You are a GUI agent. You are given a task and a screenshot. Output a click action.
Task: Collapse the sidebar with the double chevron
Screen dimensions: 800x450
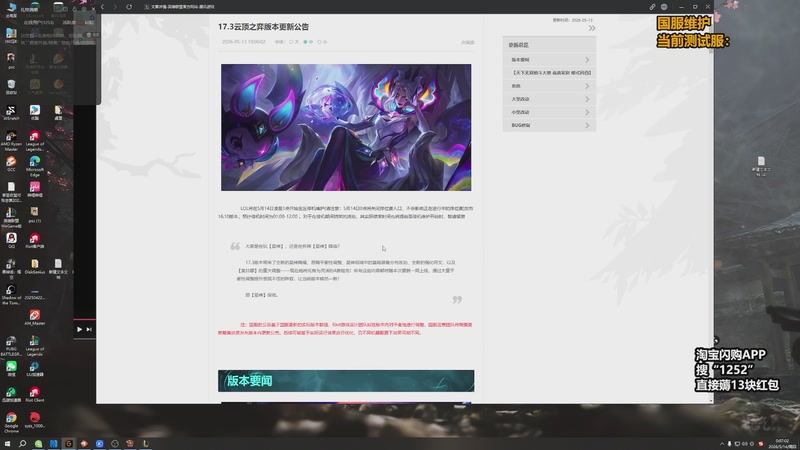coord(592,29)
